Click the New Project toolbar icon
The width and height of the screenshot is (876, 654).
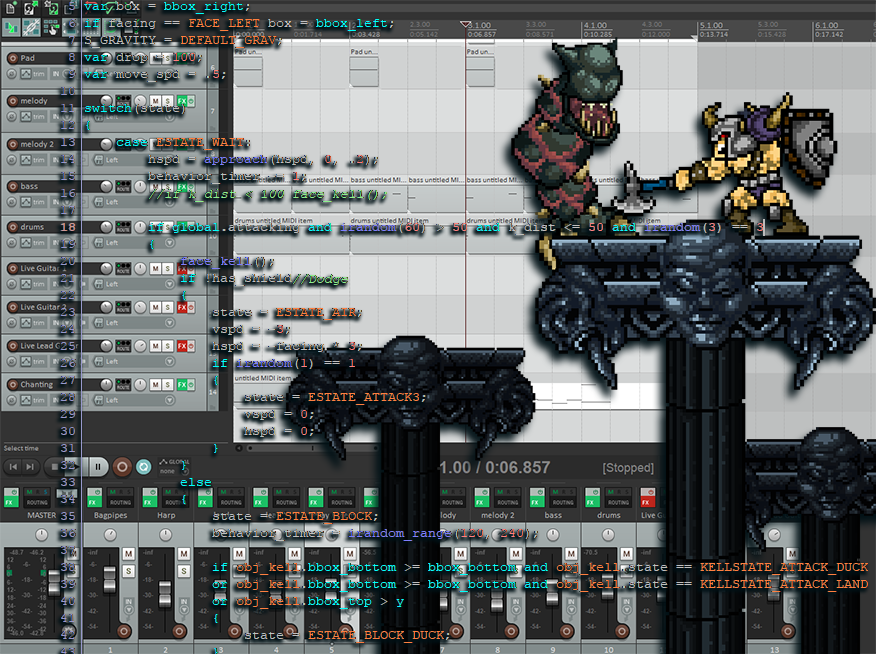[11, 8]
